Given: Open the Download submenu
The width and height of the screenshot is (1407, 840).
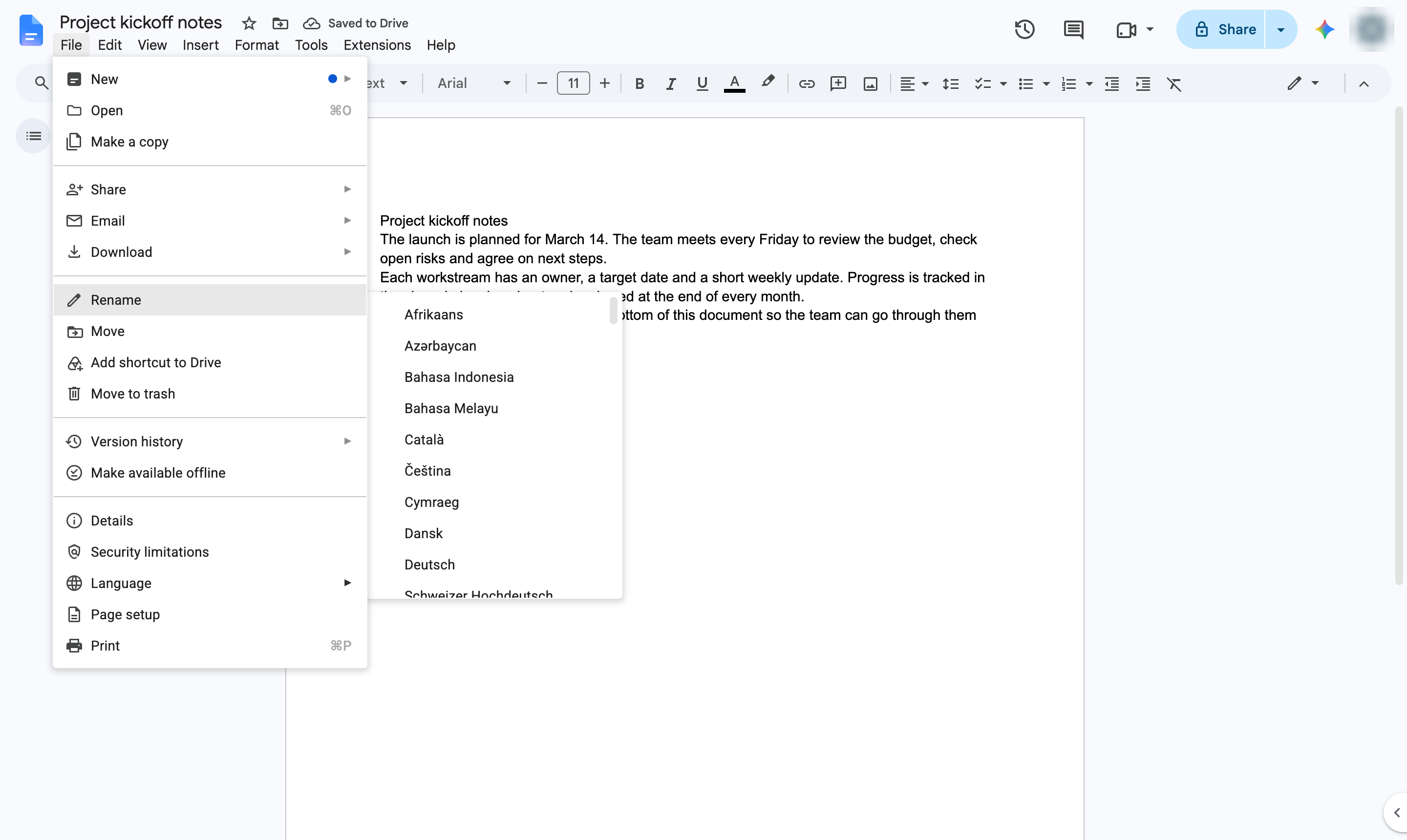Looking at the screenshot, I should coord(210,252).
